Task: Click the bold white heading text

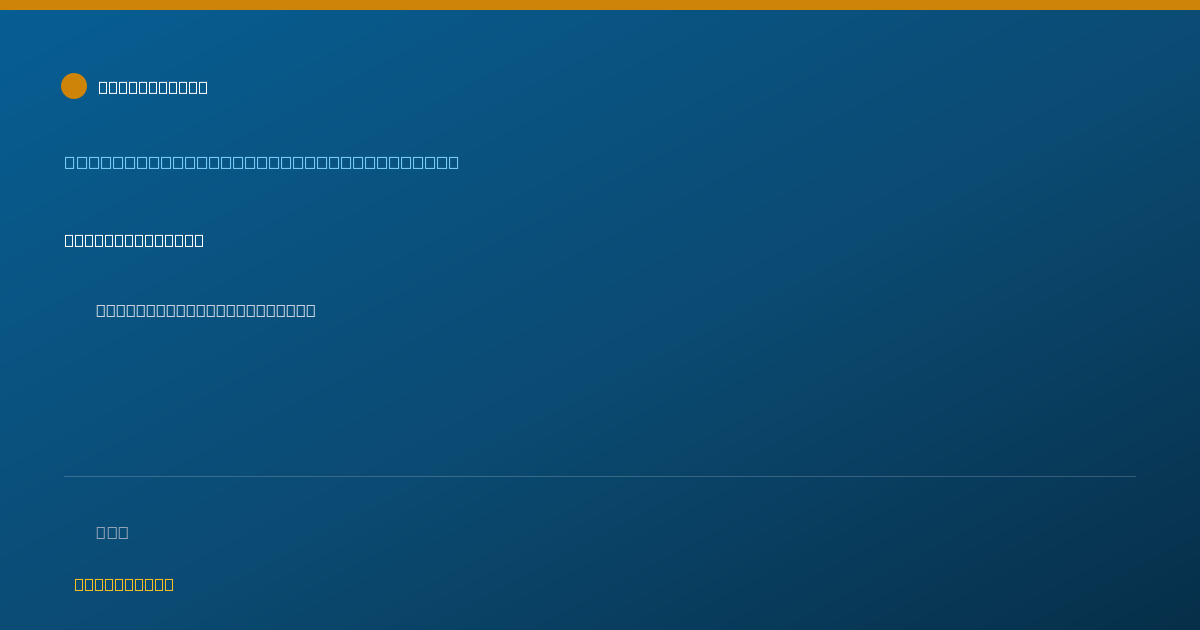Action: (134, 240)
